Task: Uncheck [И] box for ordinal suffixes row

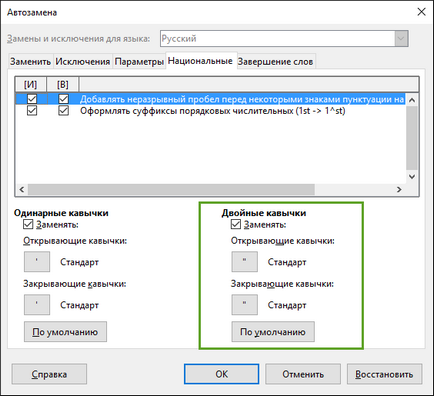Action: [x=32, y=111]
